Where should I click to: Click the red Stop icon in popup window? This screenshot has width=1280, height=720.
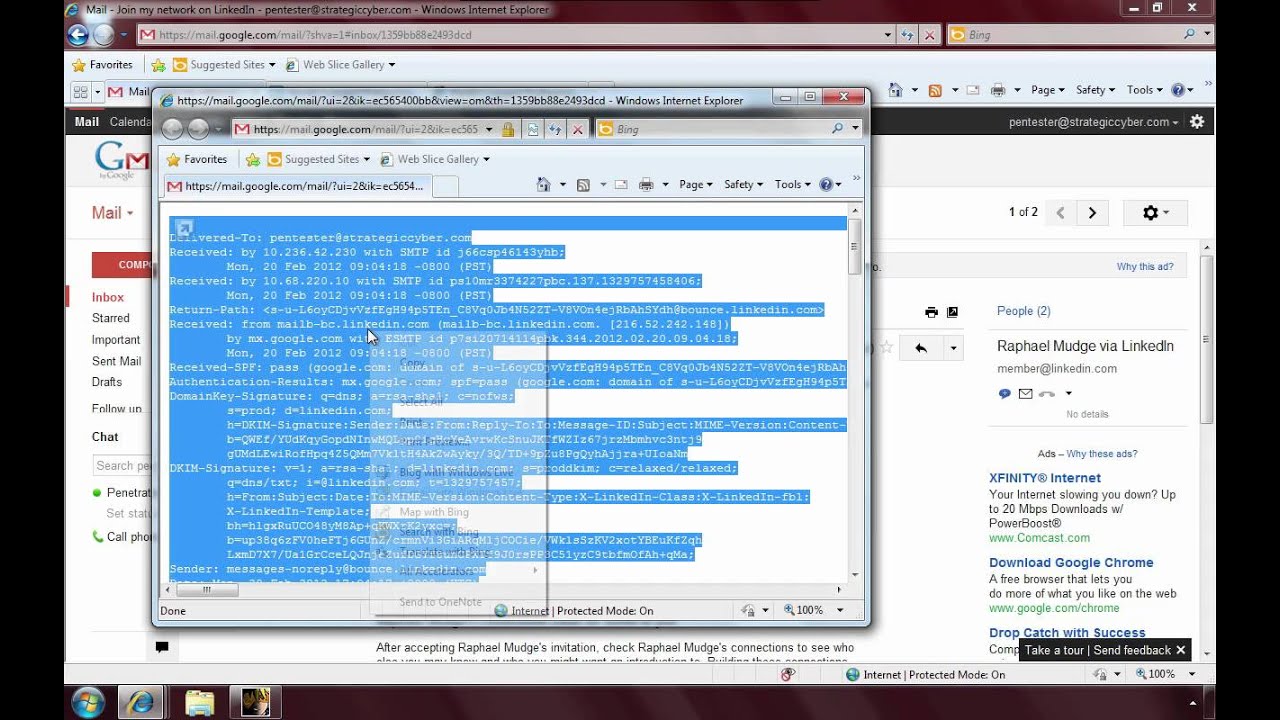(577, 129)
